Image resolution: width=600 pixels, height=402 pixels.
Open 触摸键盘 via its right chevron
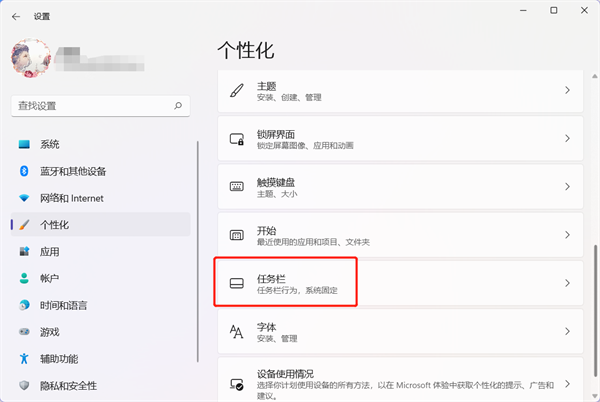567,187
